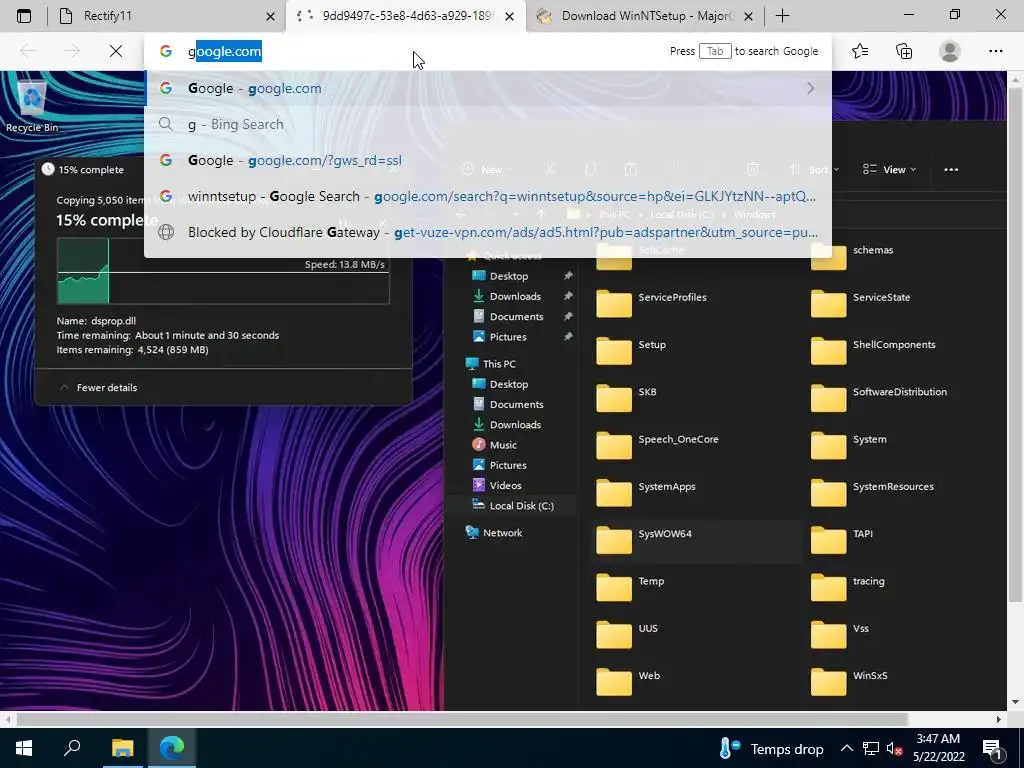Stop loading the page
Viewport: 1024px width, 768px height.
click(116, 51)
